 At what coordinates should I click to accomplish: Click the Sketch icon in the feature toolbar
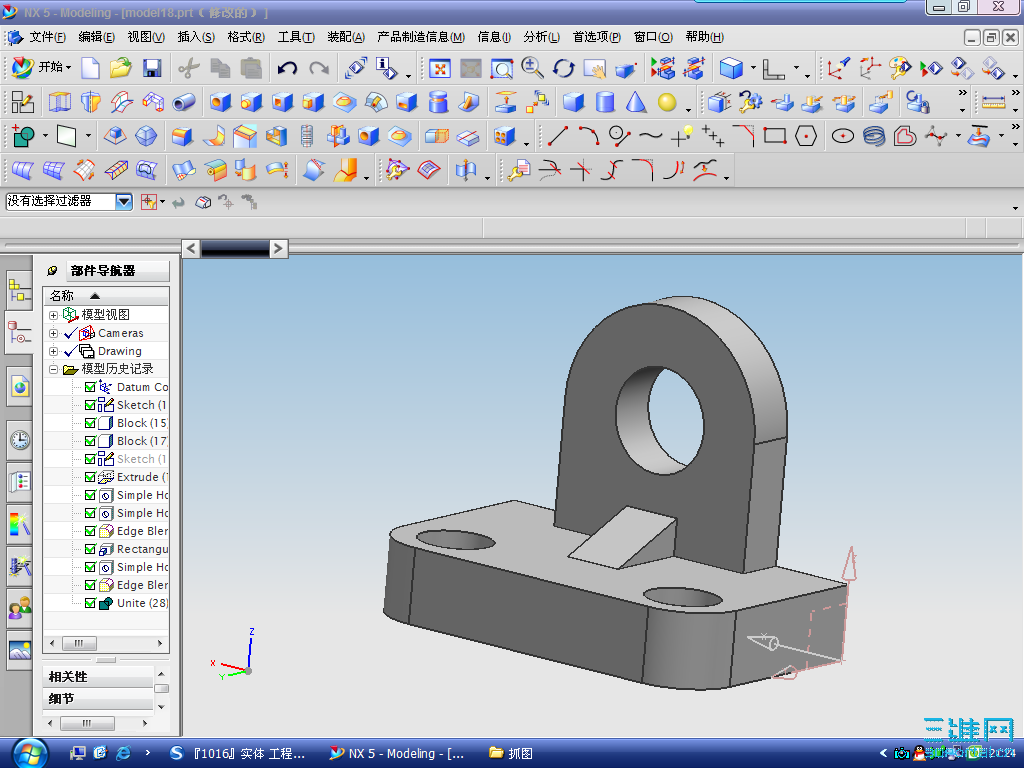click(23, 103)
